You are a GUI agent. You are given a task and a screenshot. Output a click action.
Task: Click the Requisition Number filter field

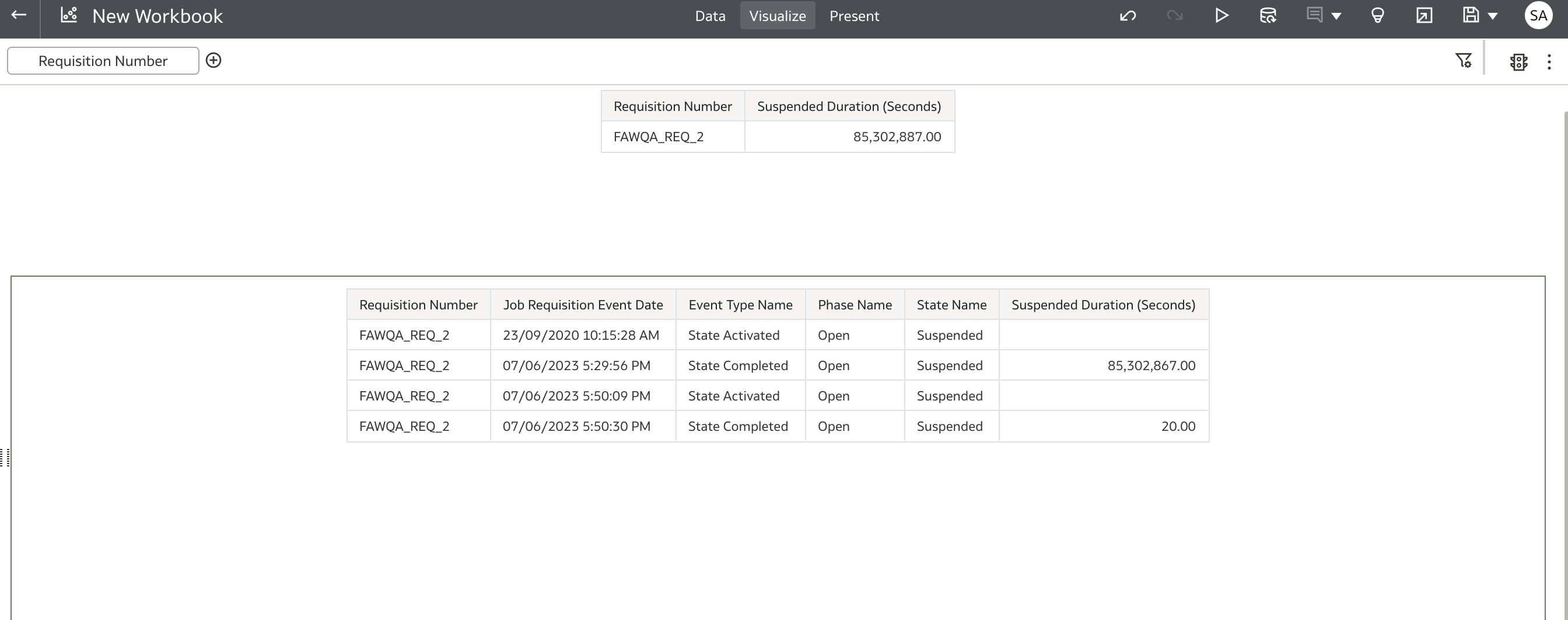point(103,61)
